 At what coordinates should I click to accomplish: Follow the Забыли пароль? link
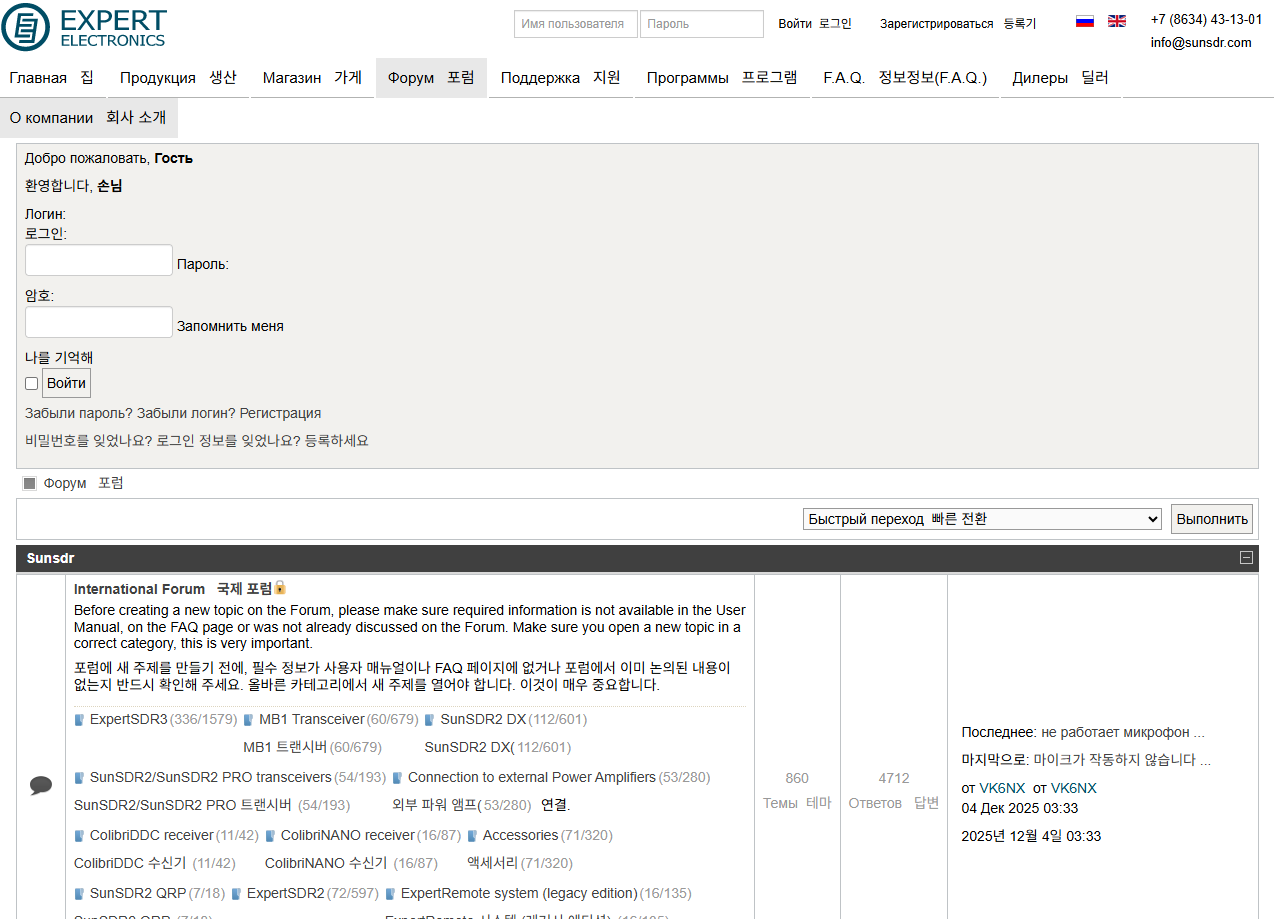[x=79, y=413]
